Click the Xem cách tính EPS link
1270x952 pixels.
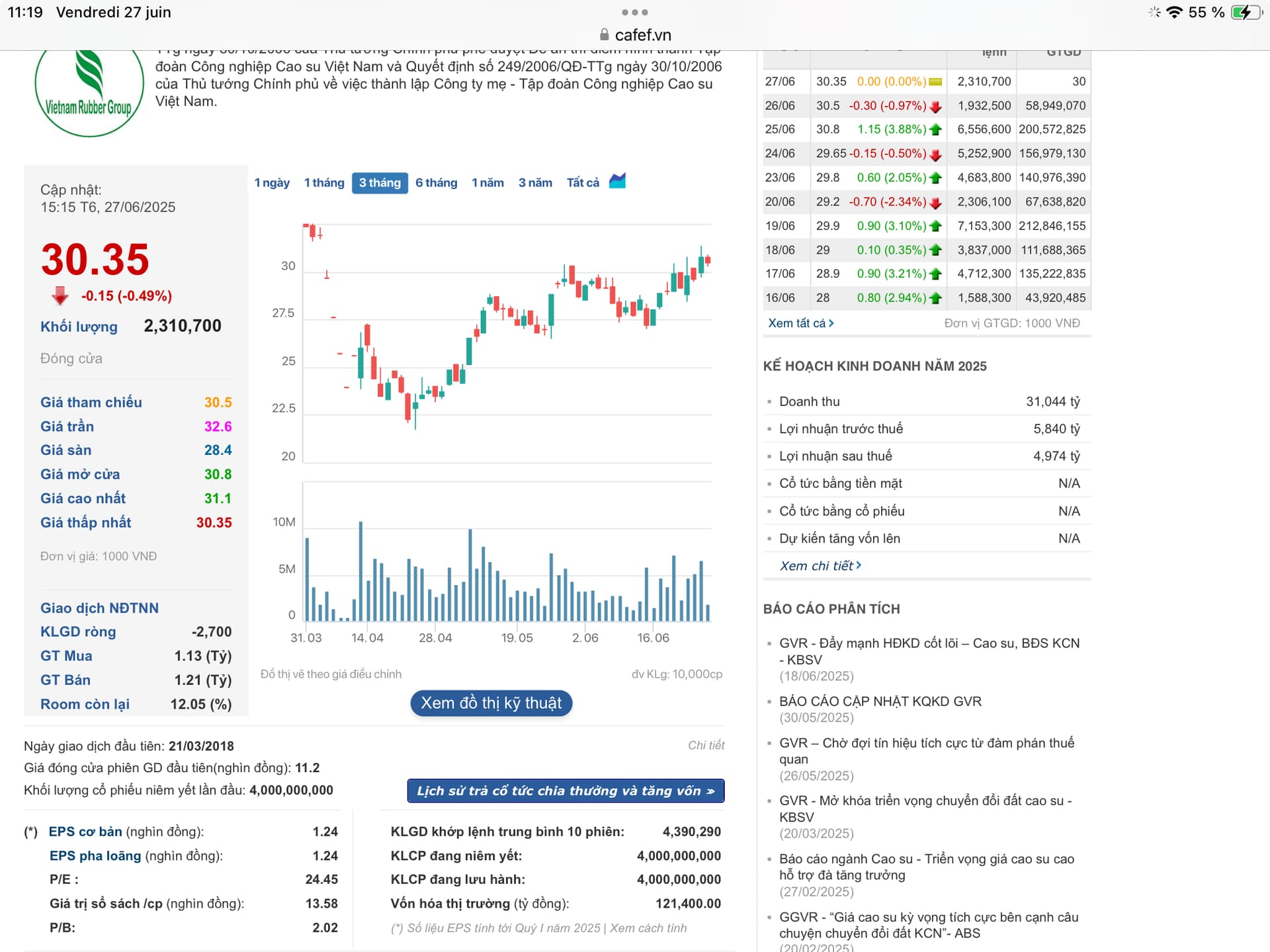[x=648, y=928]
